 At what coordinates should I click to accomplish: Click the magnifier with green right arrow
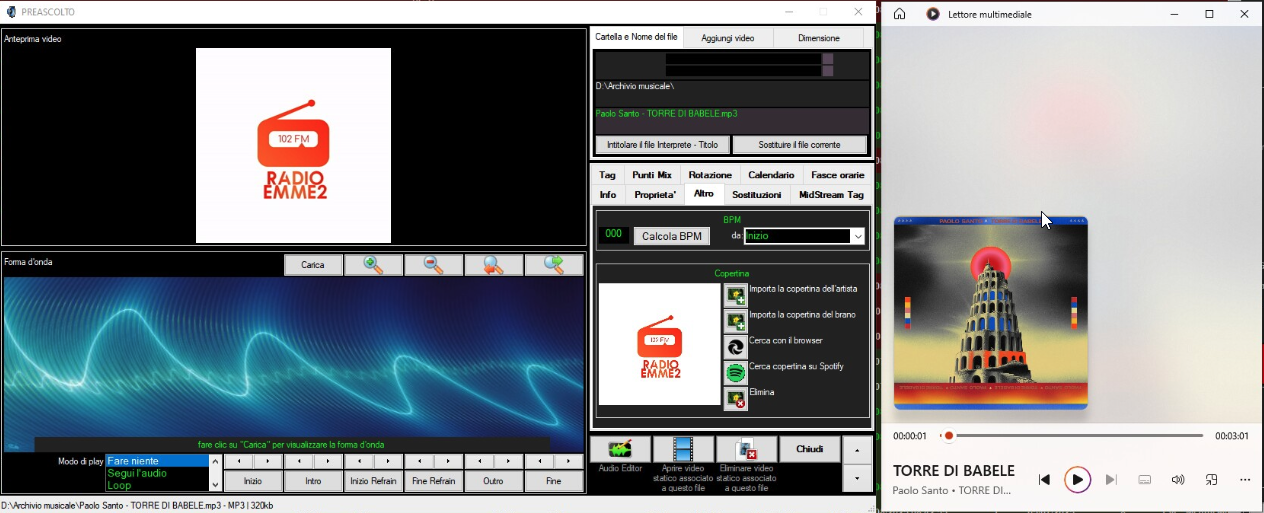(554, 265)
